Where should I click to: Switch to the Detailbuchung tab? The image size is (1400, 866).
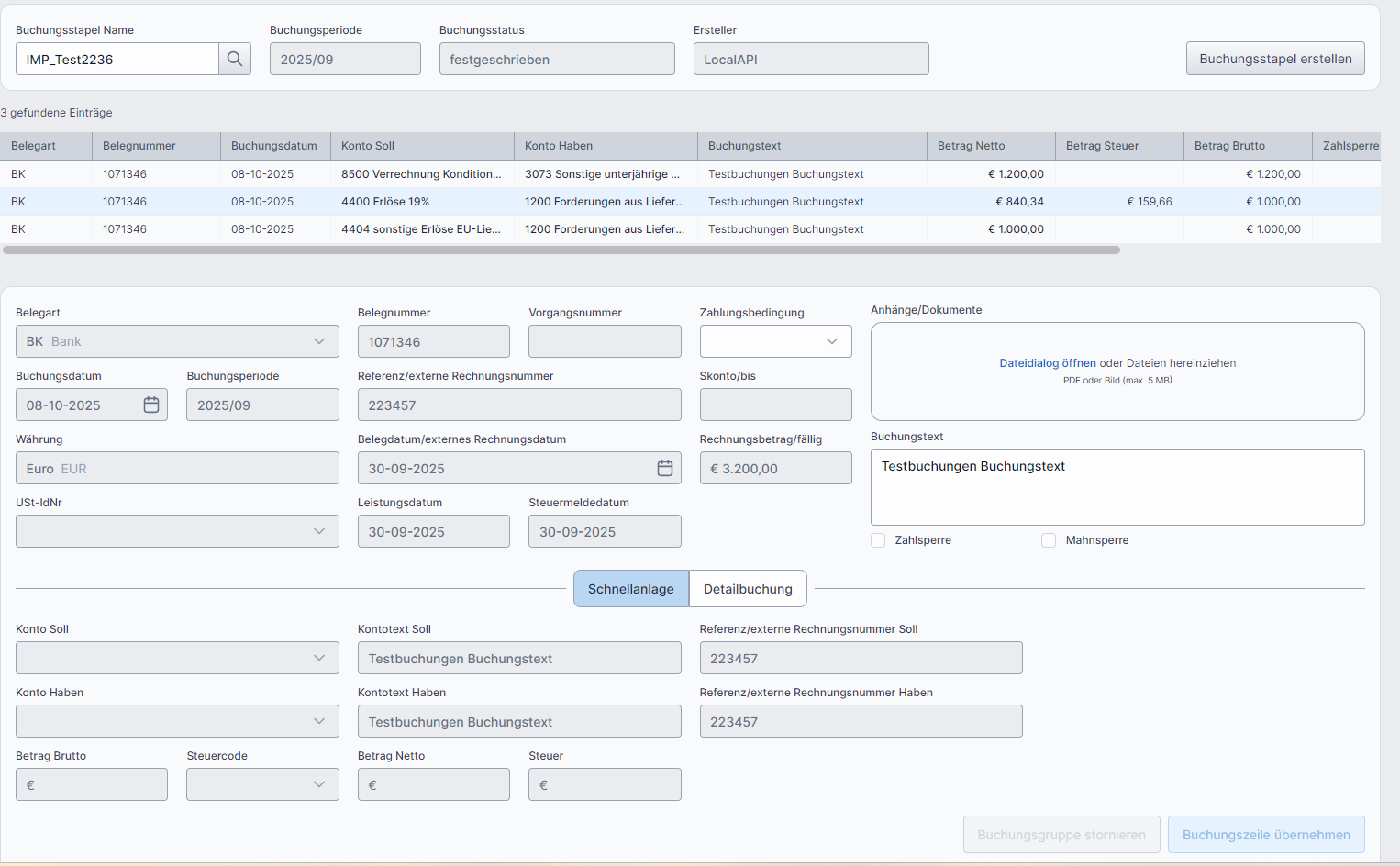click(748, 589)
